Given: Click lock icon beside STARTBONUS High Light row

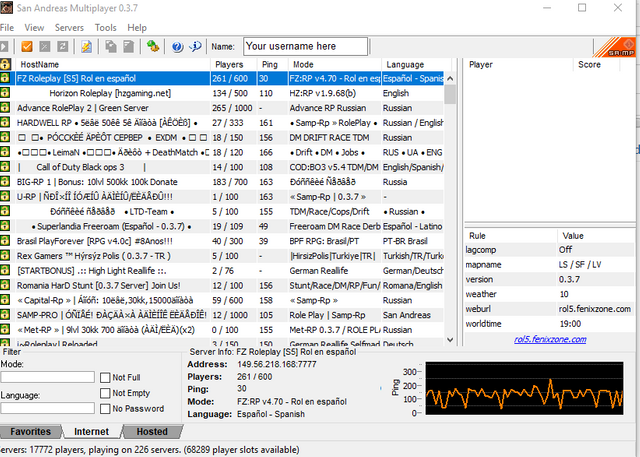Looking at the screenshot, I should 5,270.
